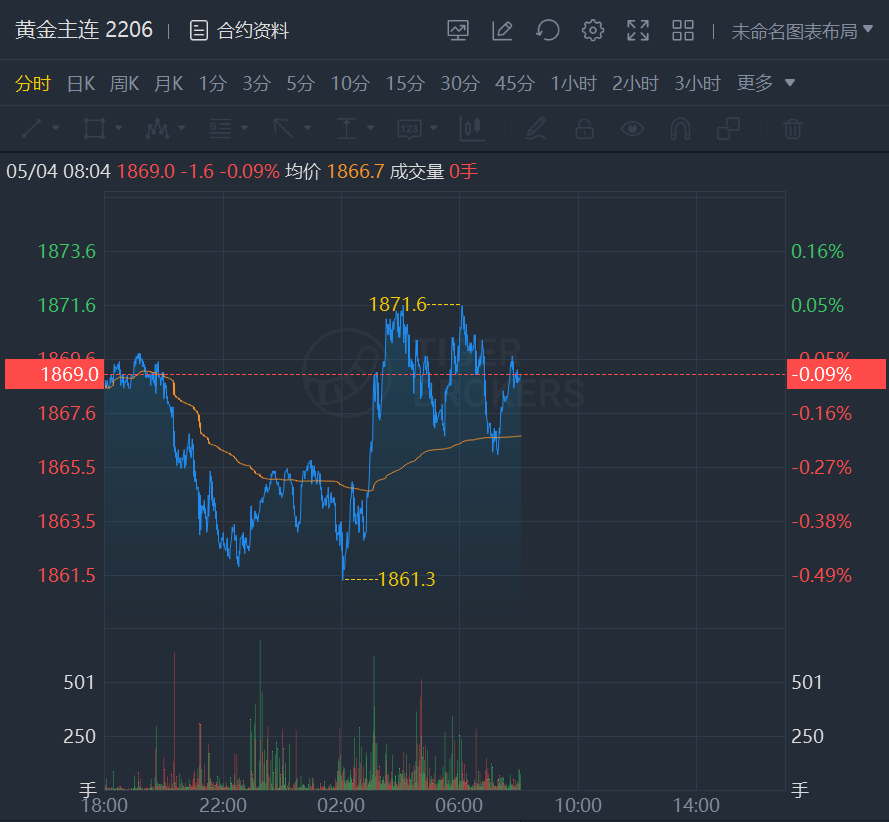The image size is (889, 822).
Task: Open 合约资料 contract info
Action: pos(240,31)
